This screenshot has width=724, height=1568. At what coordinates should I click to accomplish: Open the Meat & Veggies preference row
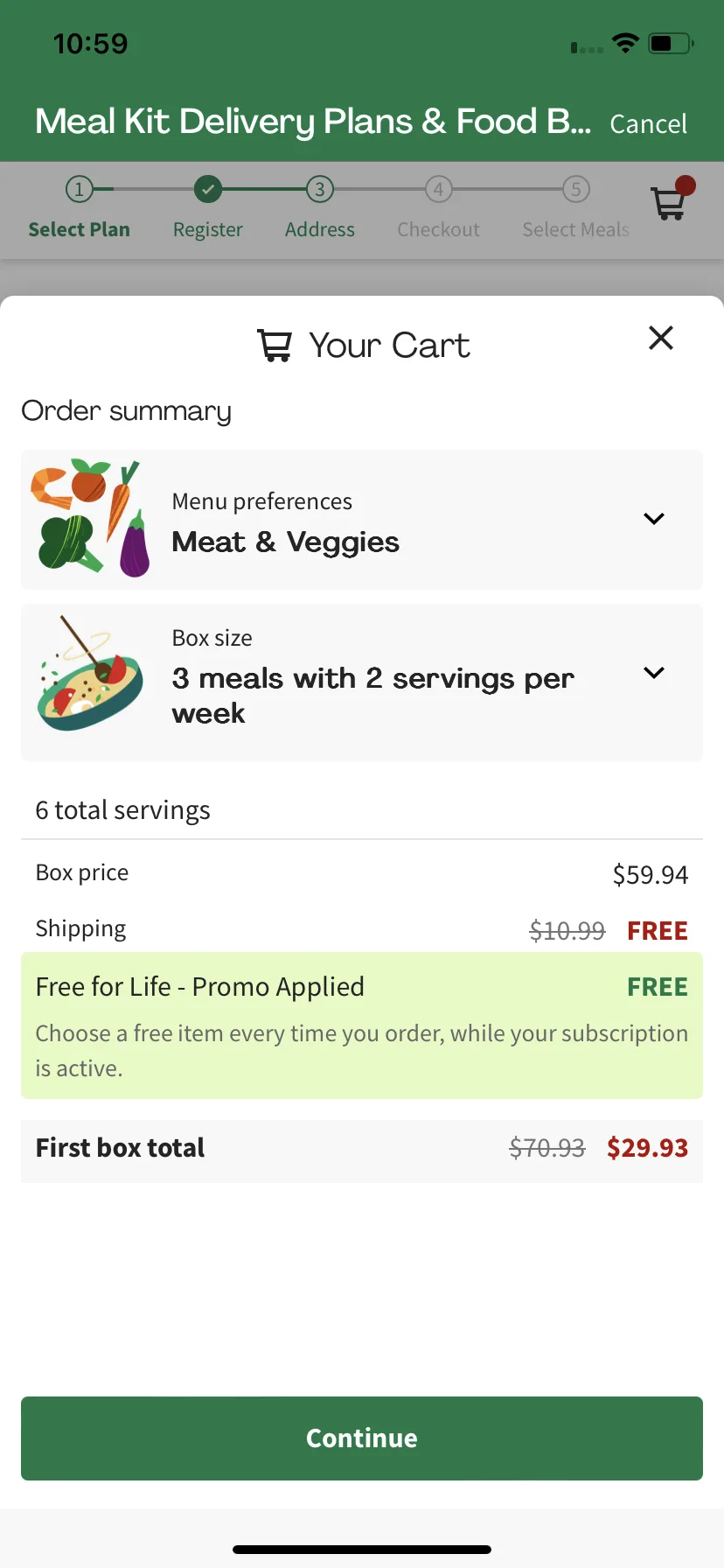pyautogui.click(x=362, y=520)
